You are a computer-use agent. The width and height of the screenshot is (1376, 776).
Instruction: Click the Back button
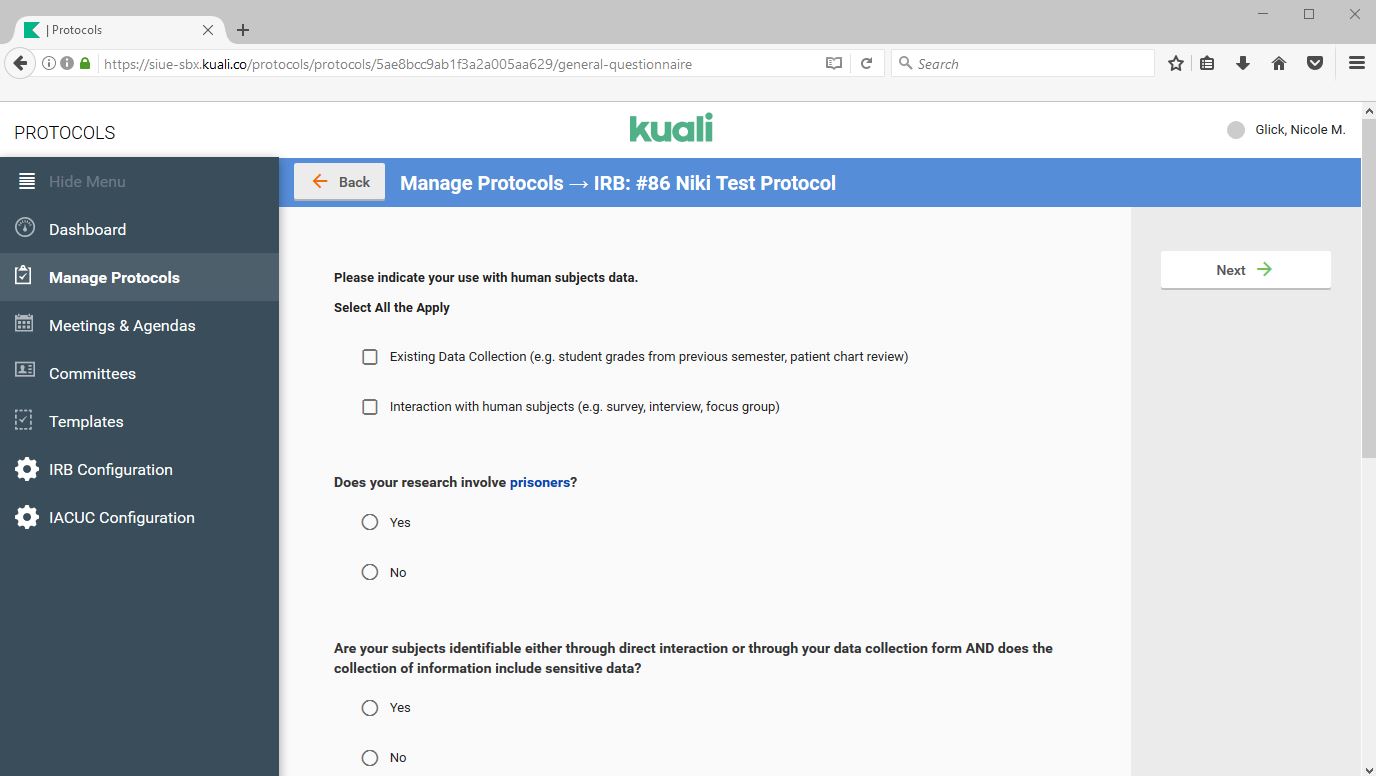point(340,182)
